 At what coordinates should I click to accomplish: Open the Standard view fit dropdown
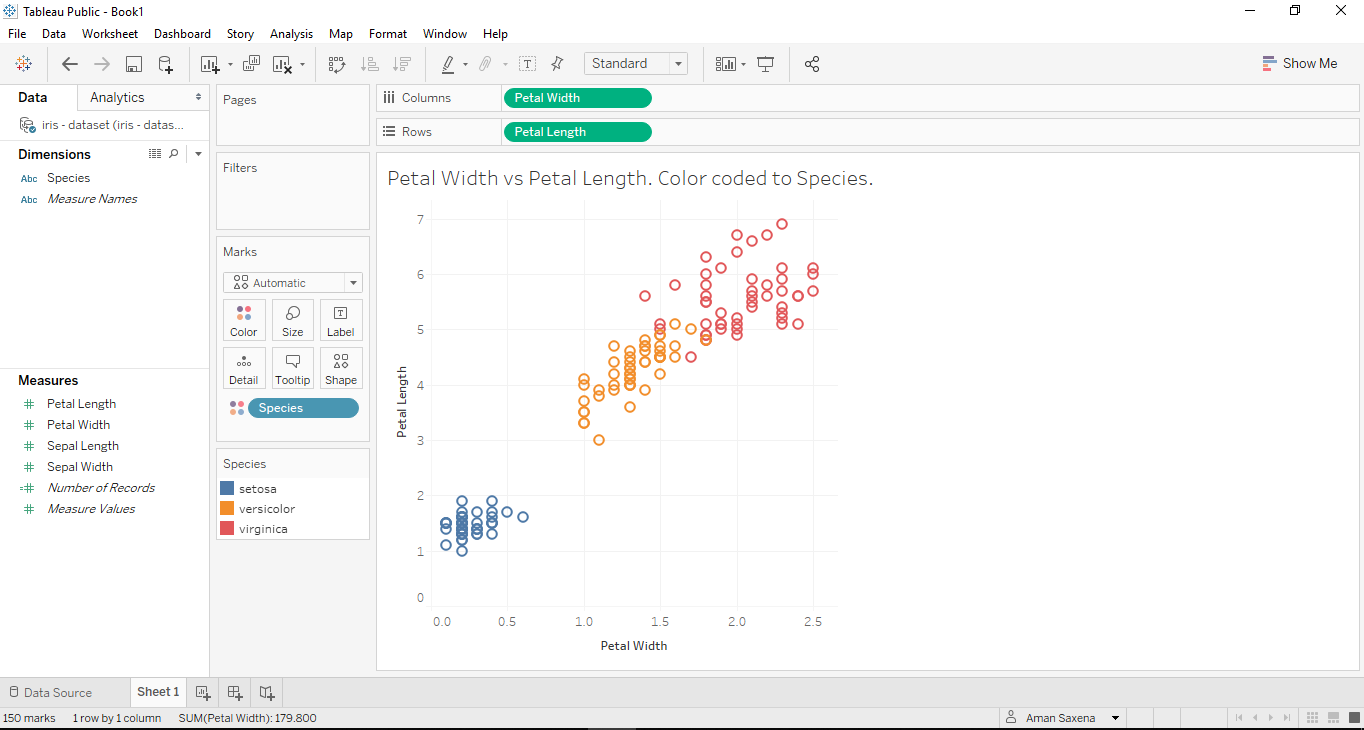(x=678, y=63)
